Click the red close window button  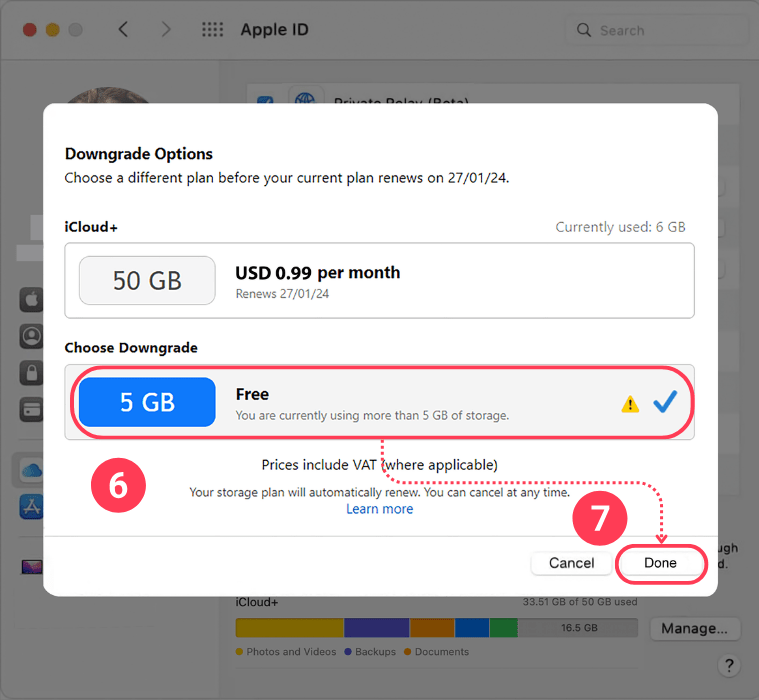tap(30, 30)
